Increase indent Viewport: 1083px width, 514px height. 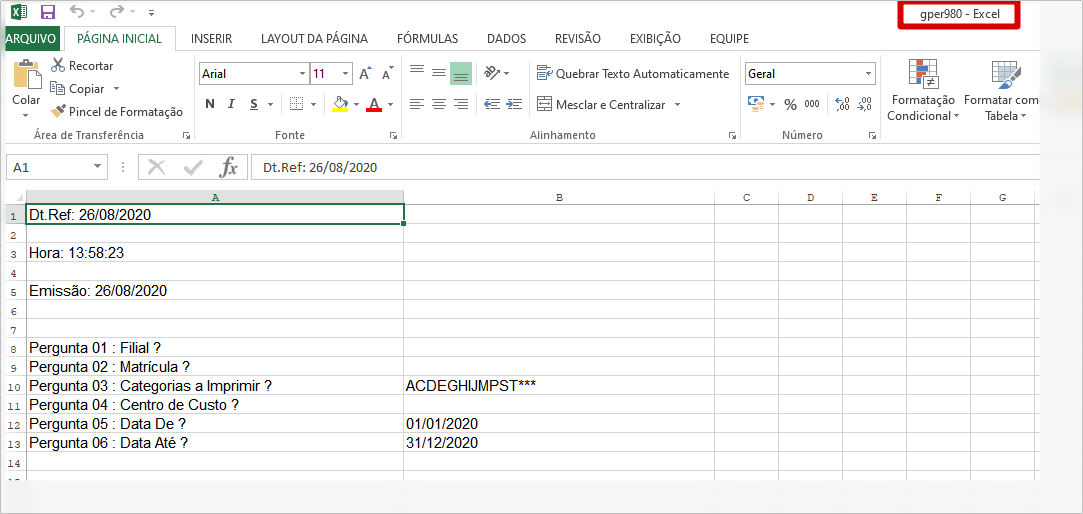pyautogui.click(x=514, y=104)
